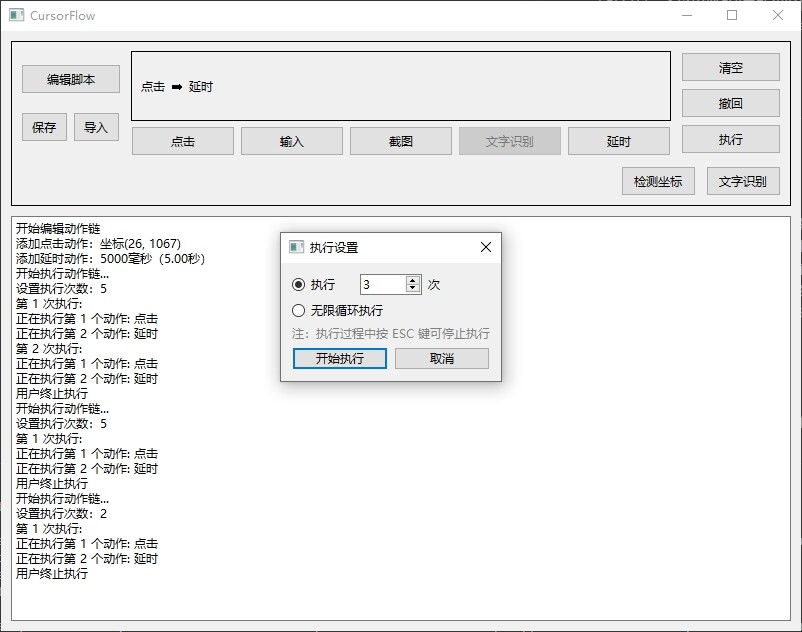Minimize the CursorFlow window
The height and width of the screenshot is (632, 802).
coord(687,15)
